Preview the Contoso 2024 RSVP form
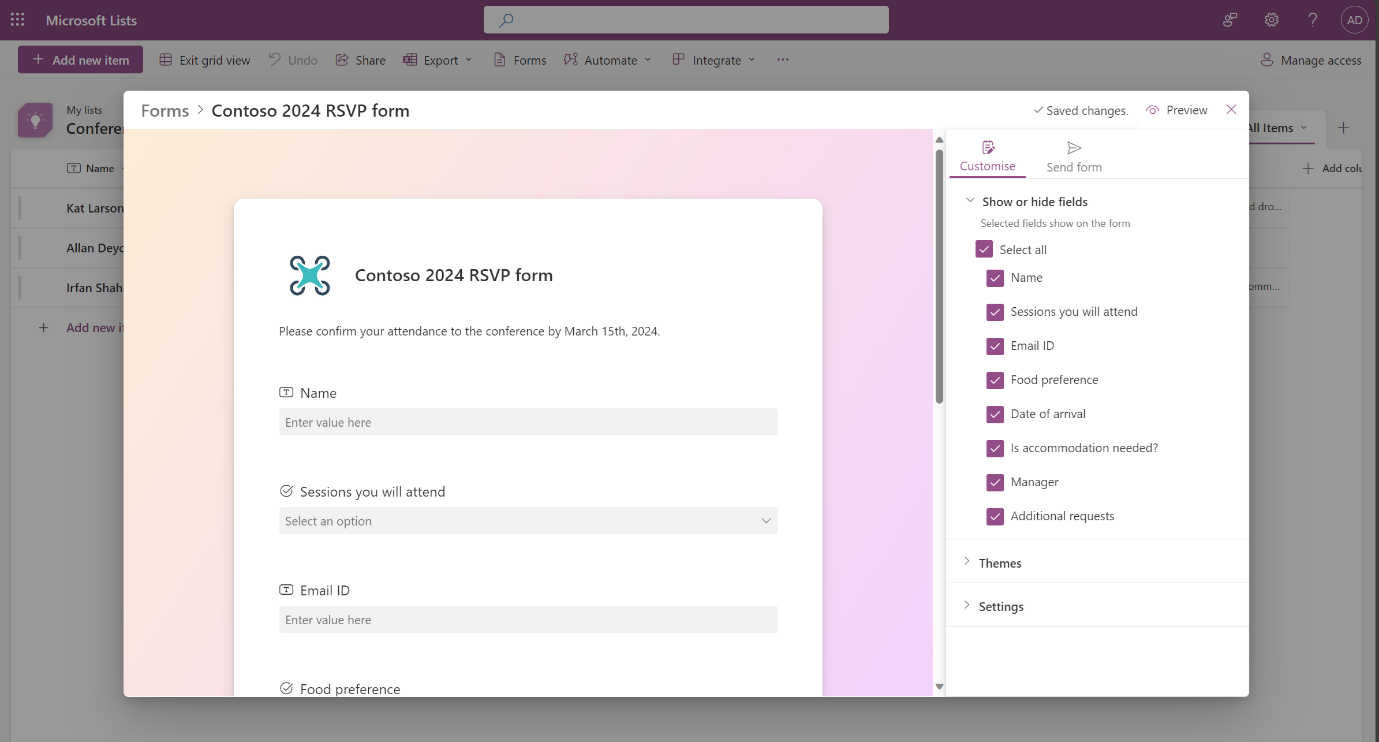The image size is (1379, 742). pos(1176,110)
